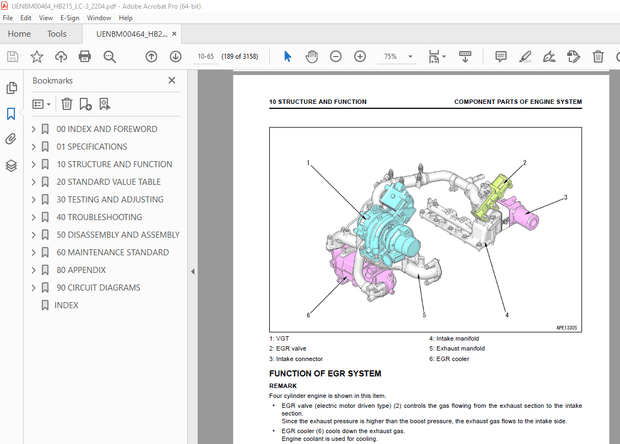
Task: Go to the previous page arrow
Action: (151, 57)
